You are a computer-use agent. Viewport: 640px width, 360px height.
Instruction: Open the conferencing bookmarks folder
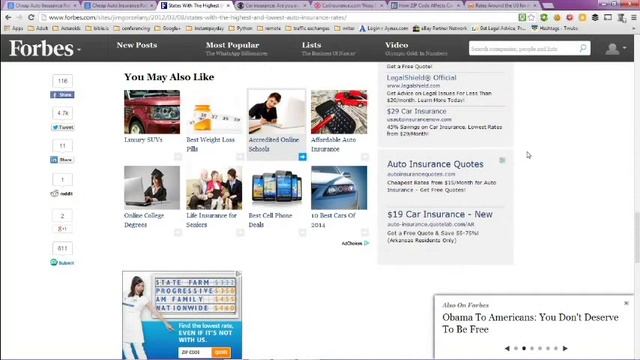(x=132, y=28)
